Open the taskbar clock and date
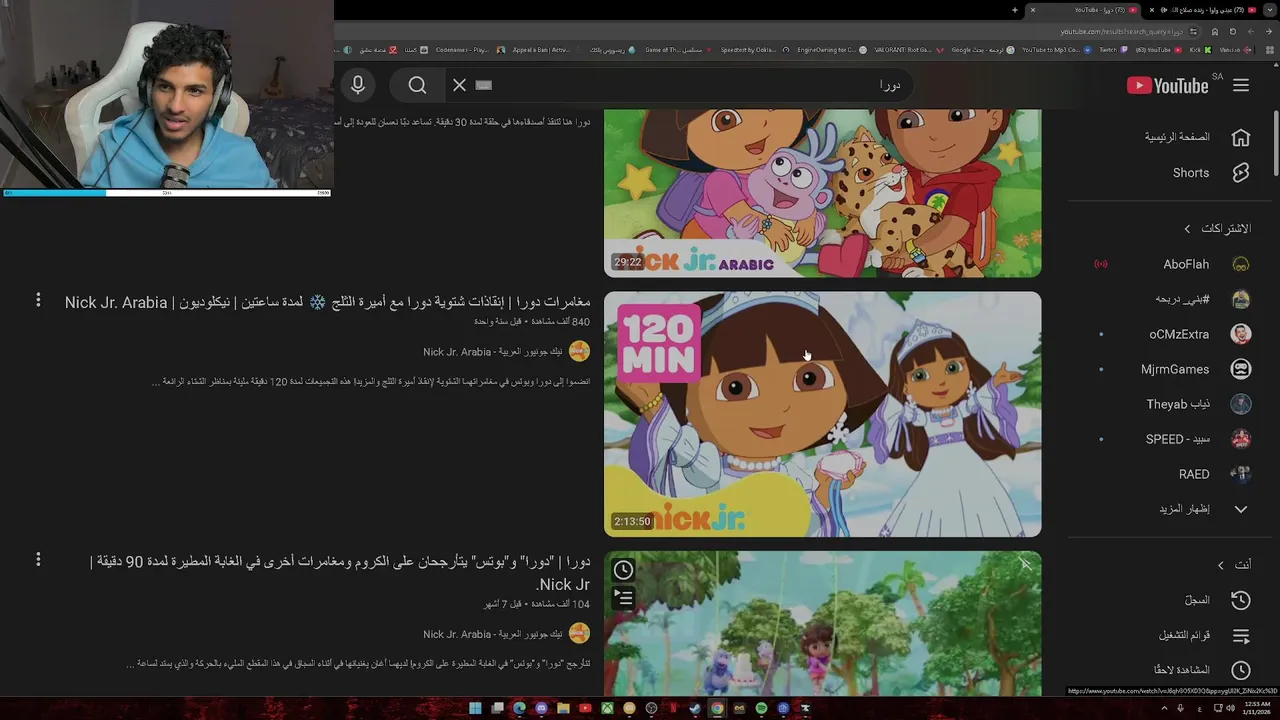Viewport: 1280px width, 720px height. point(1255,709)
